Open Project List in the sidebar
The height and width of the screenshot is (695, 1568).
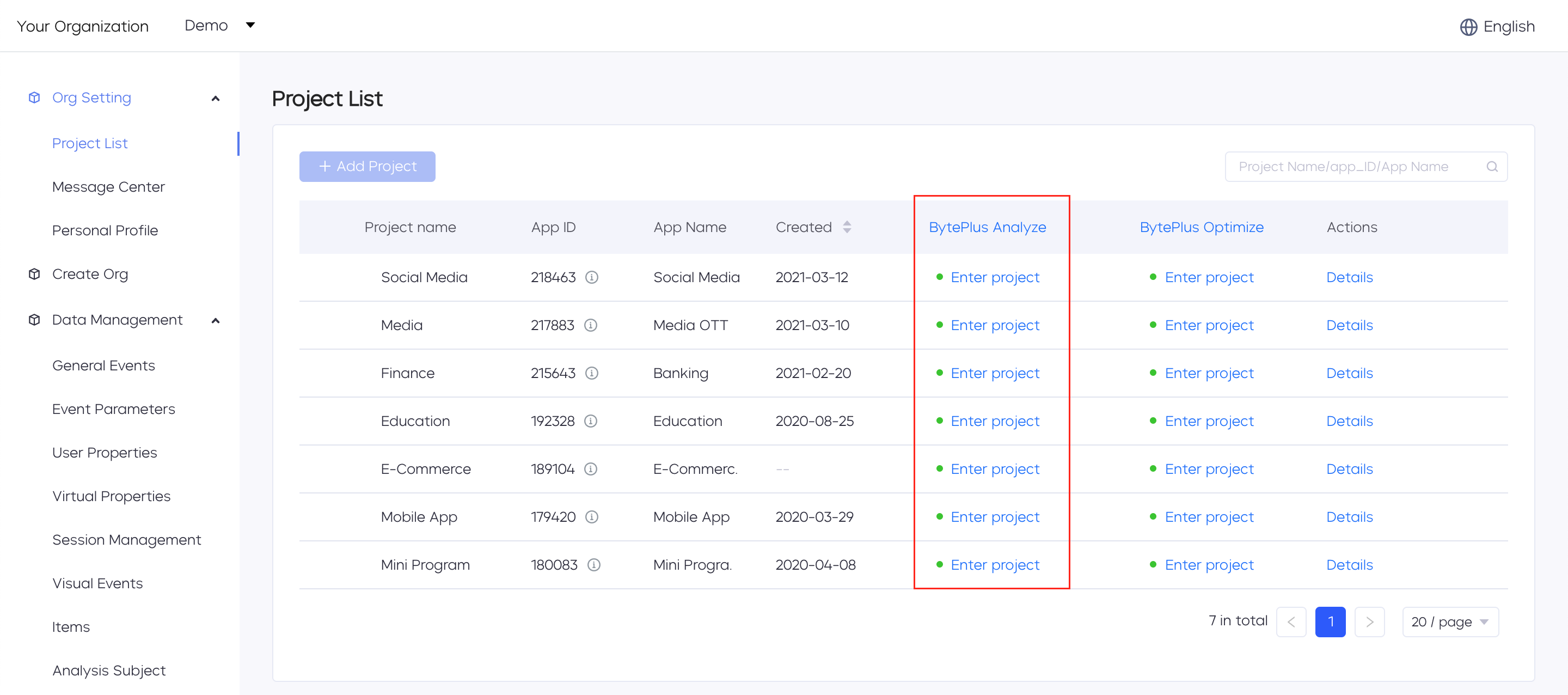89,143
